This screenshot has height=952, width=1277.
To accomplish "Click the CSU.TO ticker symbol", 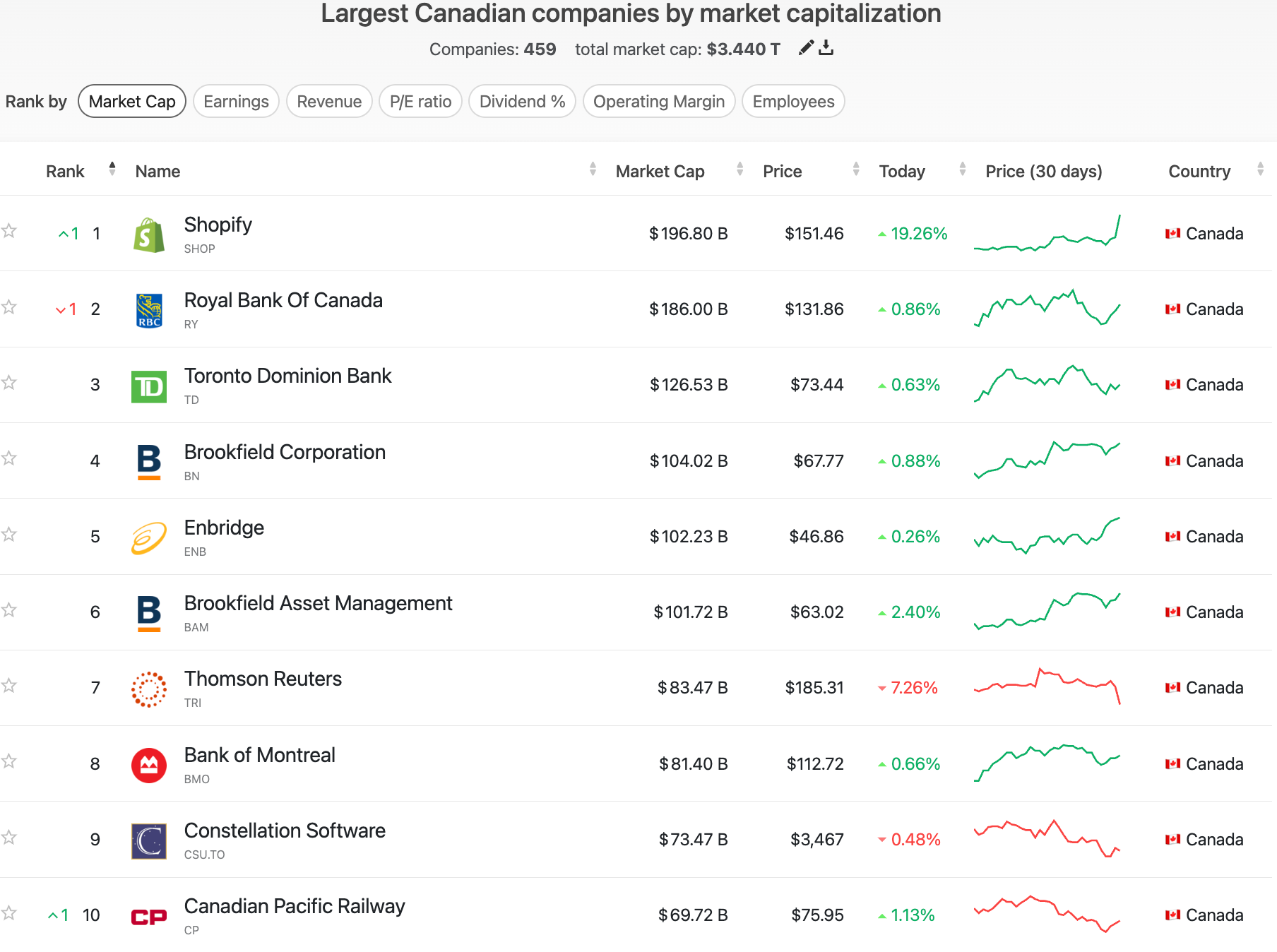I will tap(204, 855).
